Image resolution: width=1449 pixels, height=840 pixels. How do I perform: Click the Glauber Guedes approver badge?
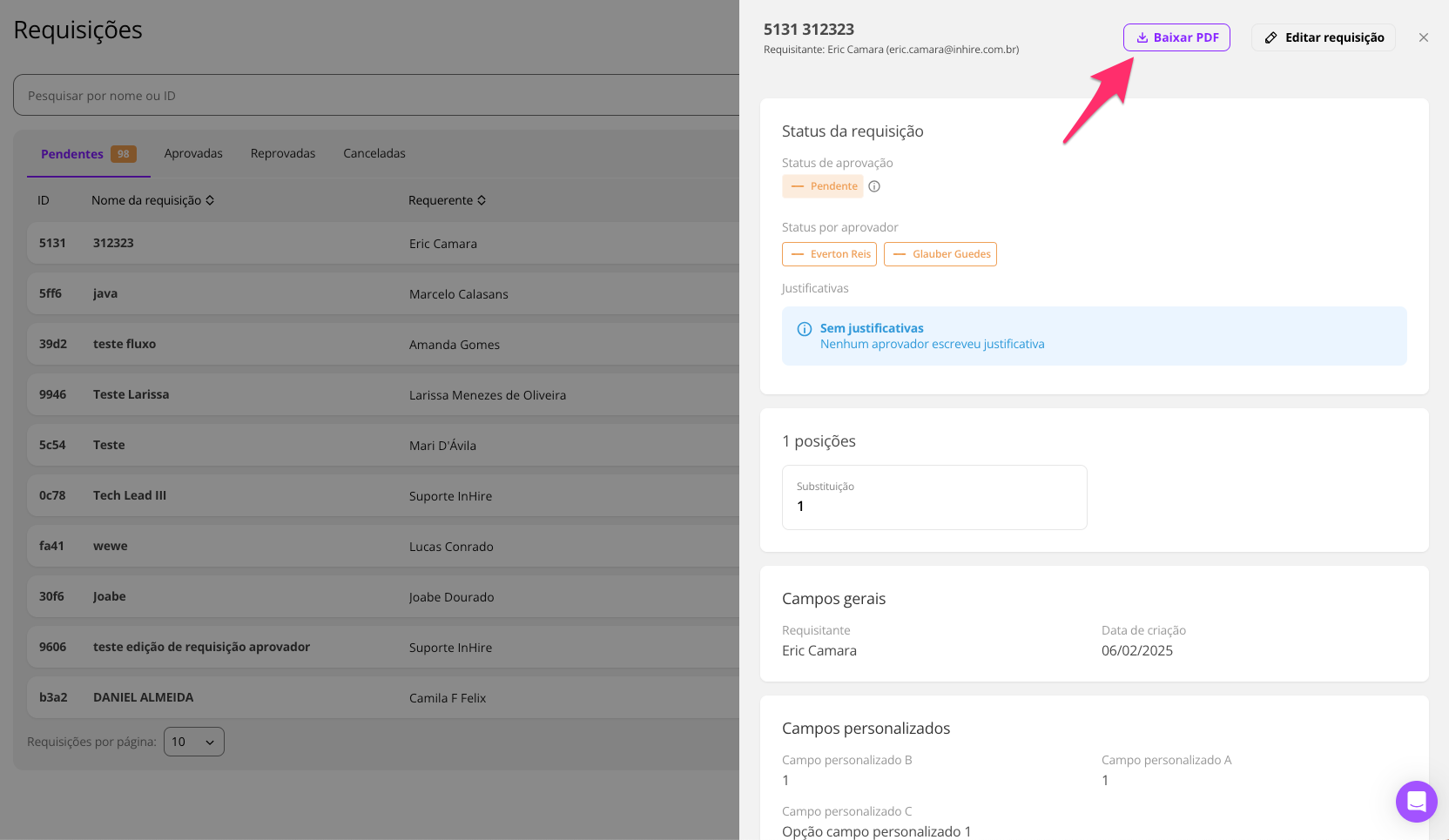pos(940,254)
